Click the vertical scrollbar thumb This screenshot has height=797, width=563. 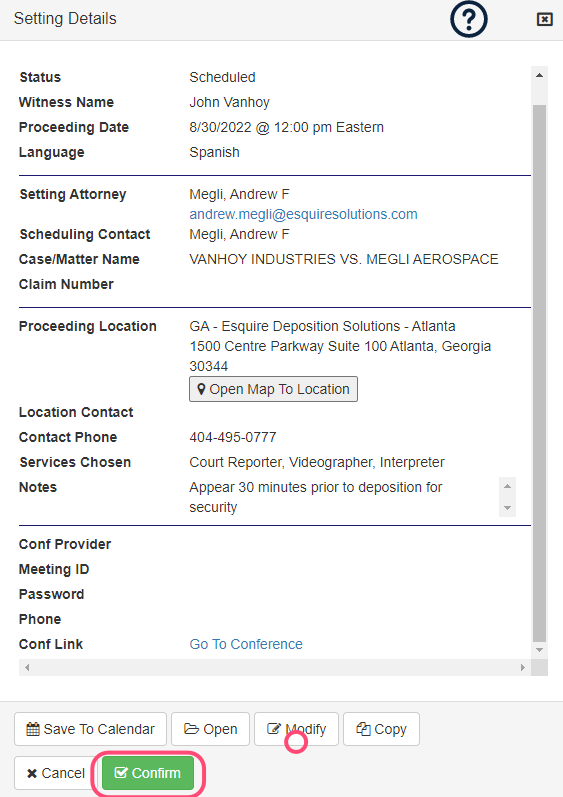click(540, 374)
